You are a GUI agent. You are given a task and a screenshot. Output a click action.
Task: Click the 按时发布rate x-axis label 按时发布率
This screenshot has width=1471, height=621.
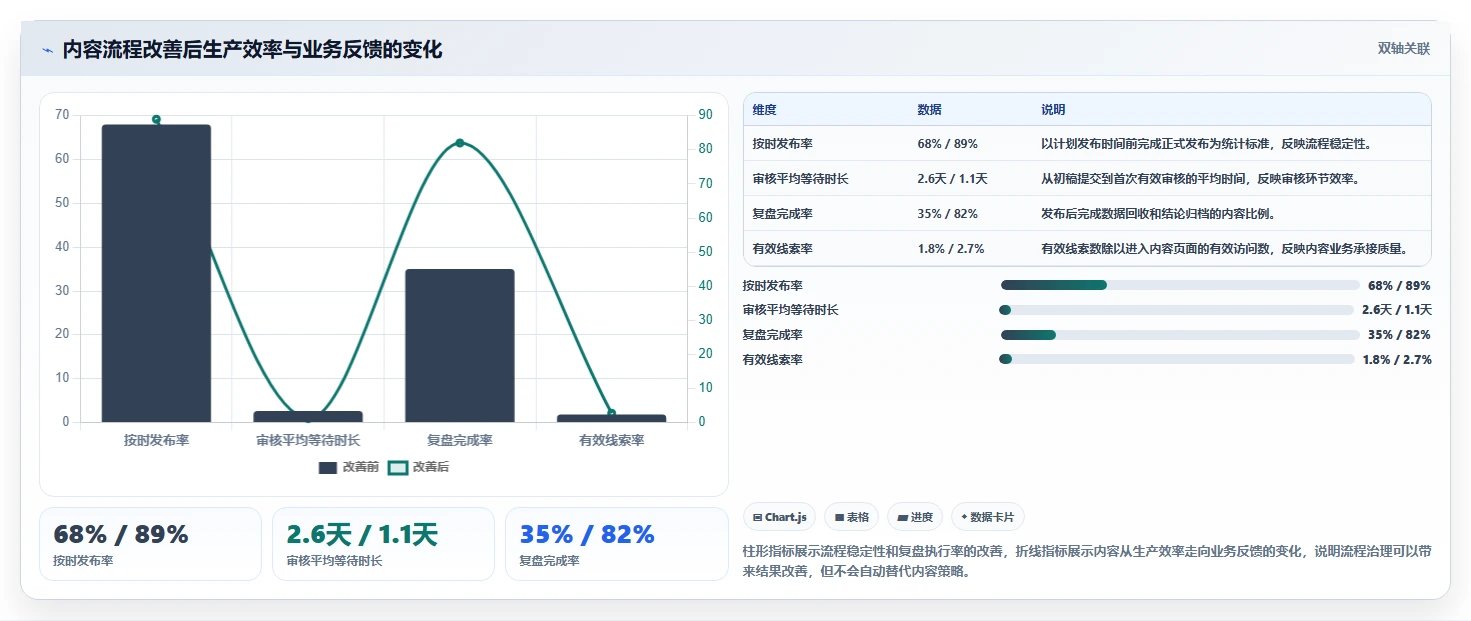pos(156,440)
